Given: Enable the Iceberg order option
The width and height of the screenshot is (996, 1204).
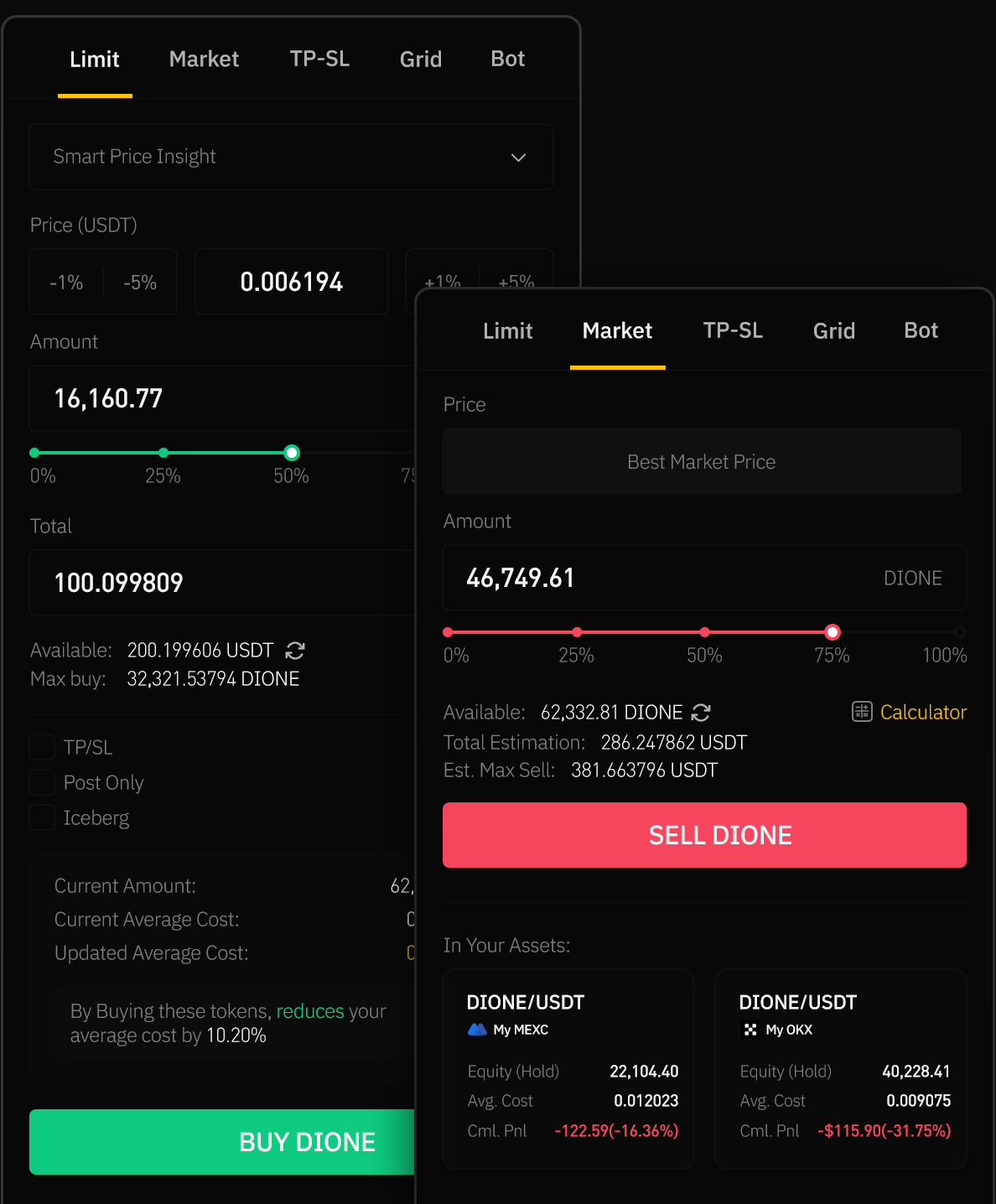Looking at the screenshot, I should tap(42, 817).
